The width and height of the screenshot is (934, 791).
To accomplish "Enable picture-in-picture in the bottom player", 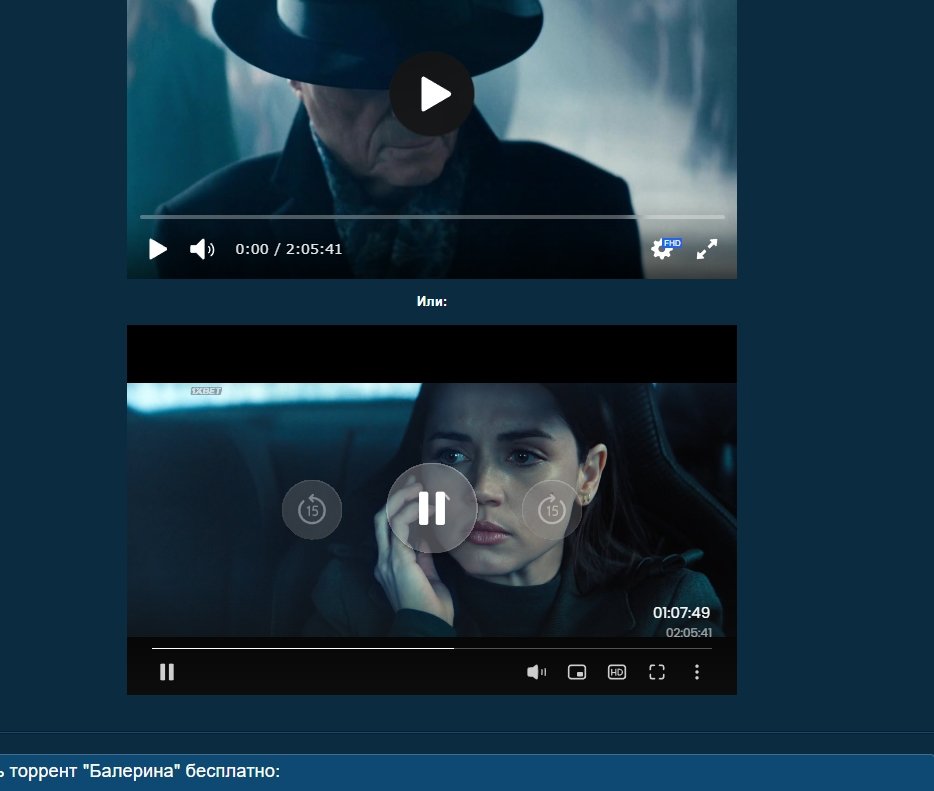I will 577,672.
